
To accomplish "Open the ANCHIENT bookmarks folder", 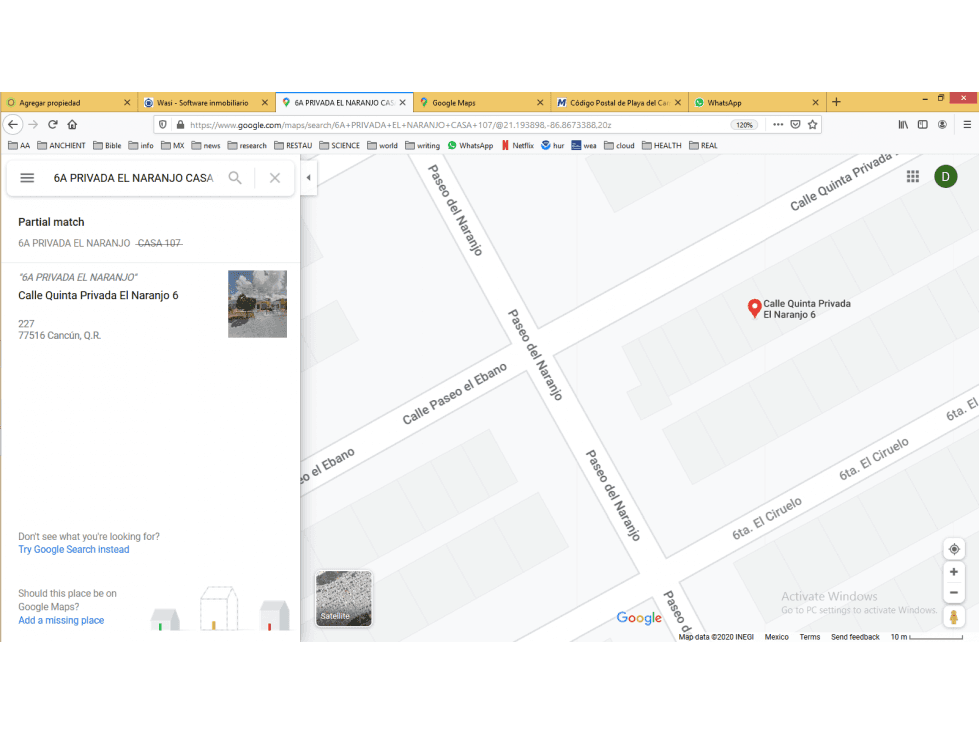I will click(61, 145).
